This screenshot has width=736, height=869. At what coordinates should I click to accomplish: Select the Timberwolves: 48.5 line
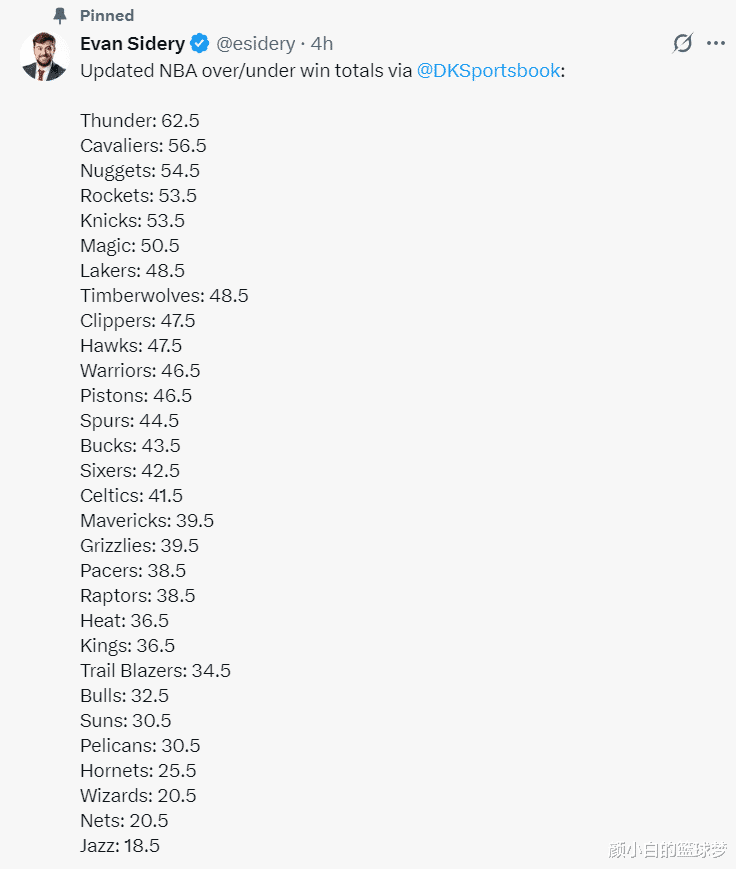click(x=164, y=296)
